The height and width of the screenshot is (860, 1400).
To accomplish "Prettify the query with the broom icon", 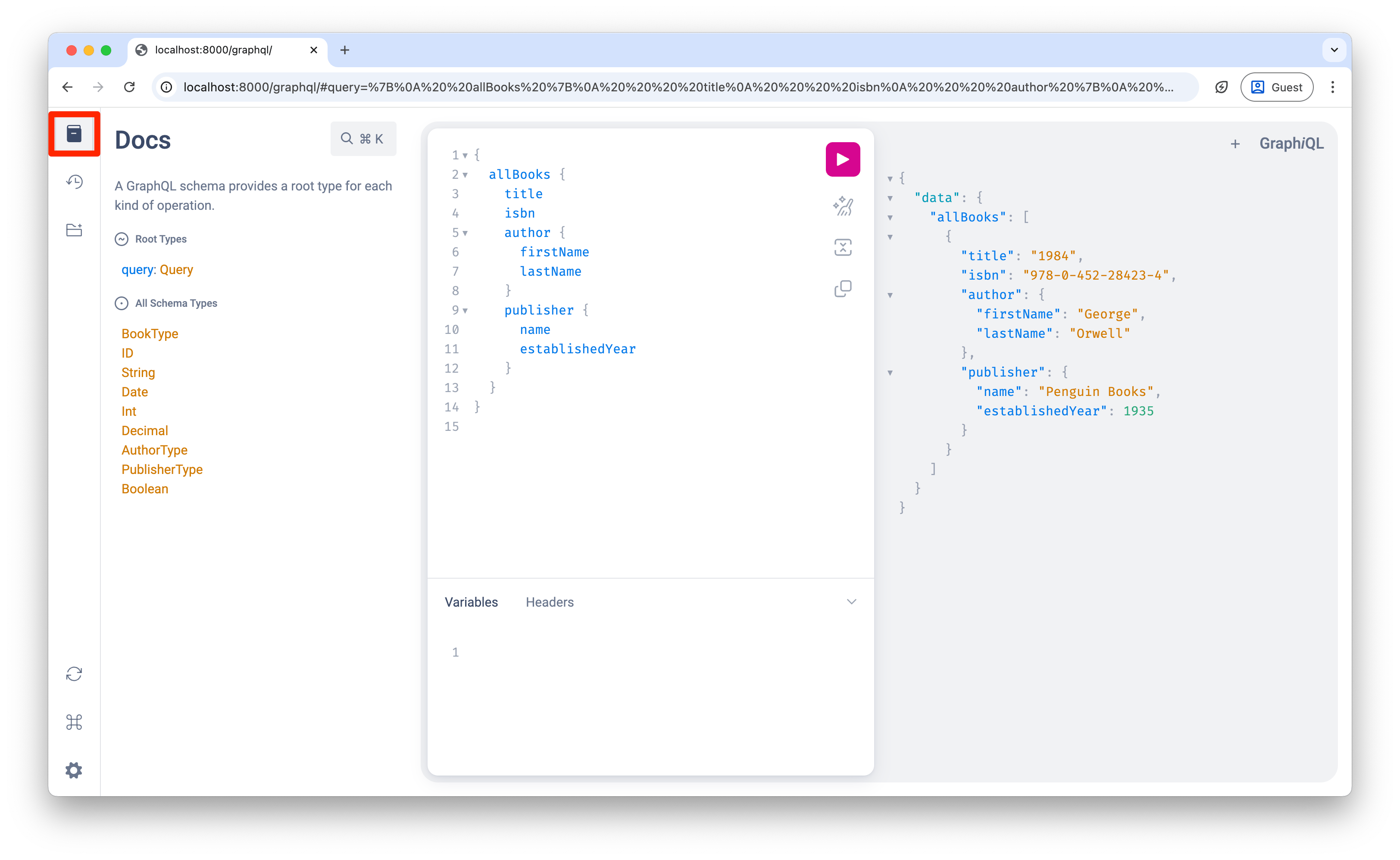I will [x=843, y=206].
